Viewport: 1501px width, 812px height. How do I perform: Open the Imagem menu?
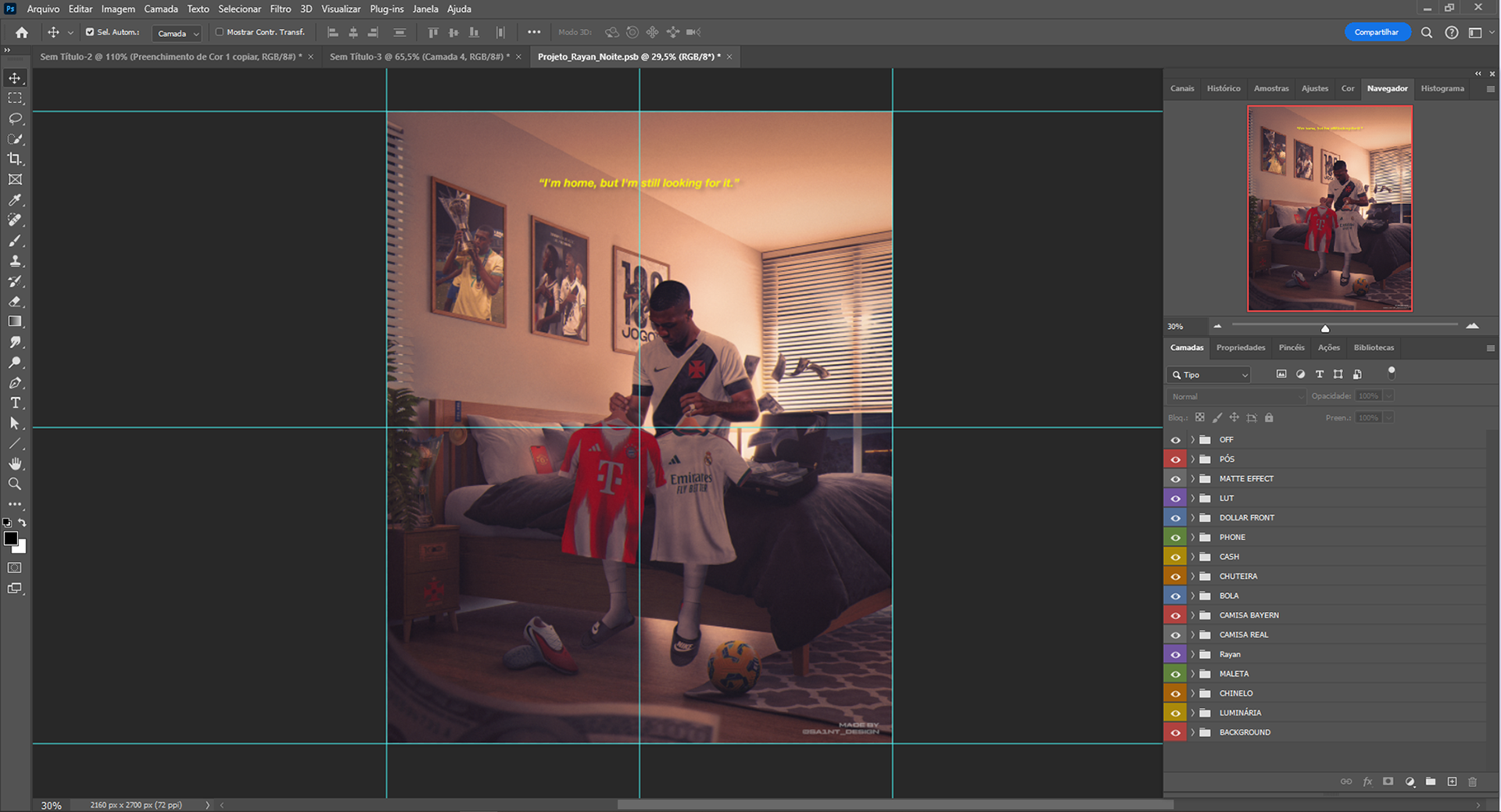tap(118, 9)
